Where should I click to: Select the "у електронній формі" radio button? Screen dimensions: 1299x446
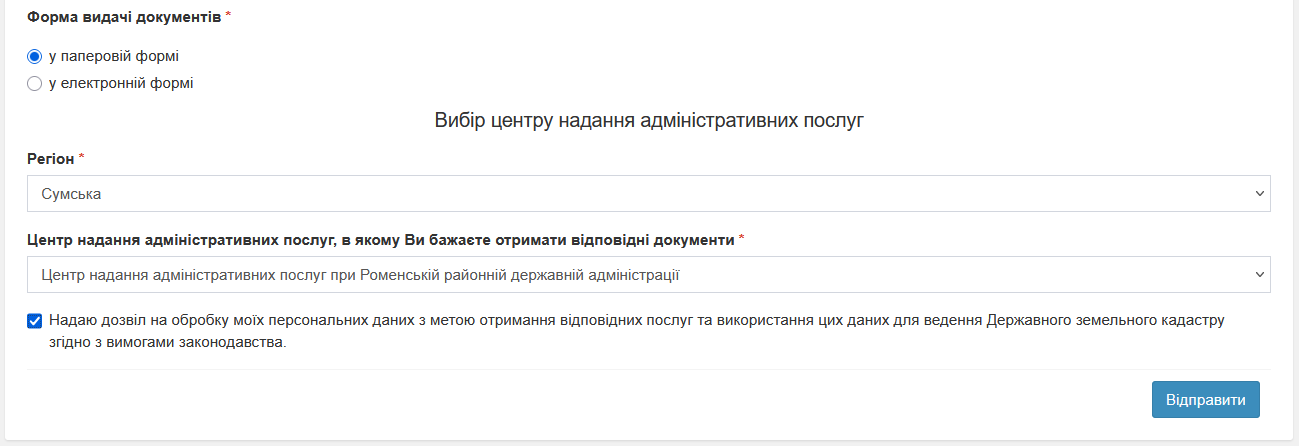[x=34, y=84]
